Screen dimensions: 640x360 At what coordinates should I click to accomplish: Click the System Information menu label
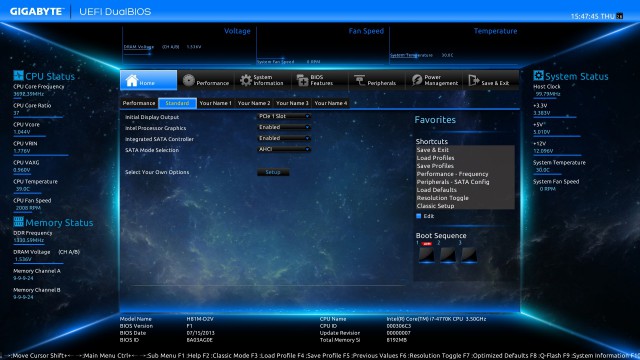tap(268, 80)
